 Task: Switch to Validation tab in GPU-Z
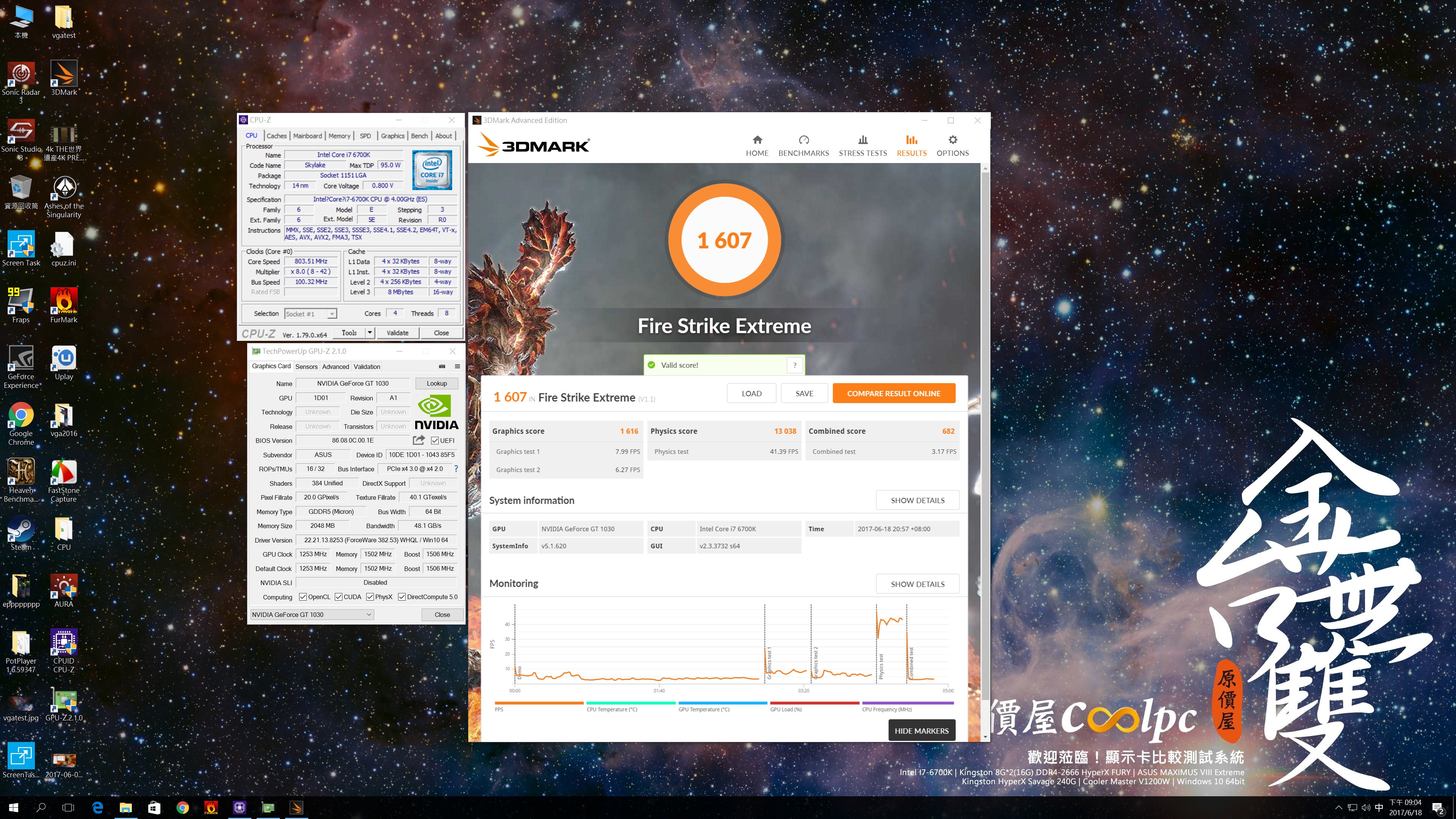pos(367,367)
